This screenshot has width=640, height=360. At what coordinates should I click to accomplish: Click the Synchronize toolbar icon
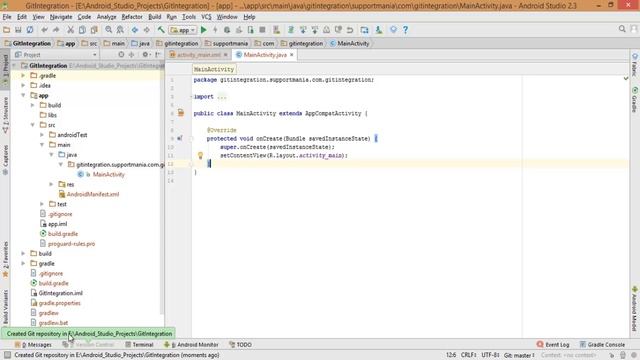coord(30,30)
